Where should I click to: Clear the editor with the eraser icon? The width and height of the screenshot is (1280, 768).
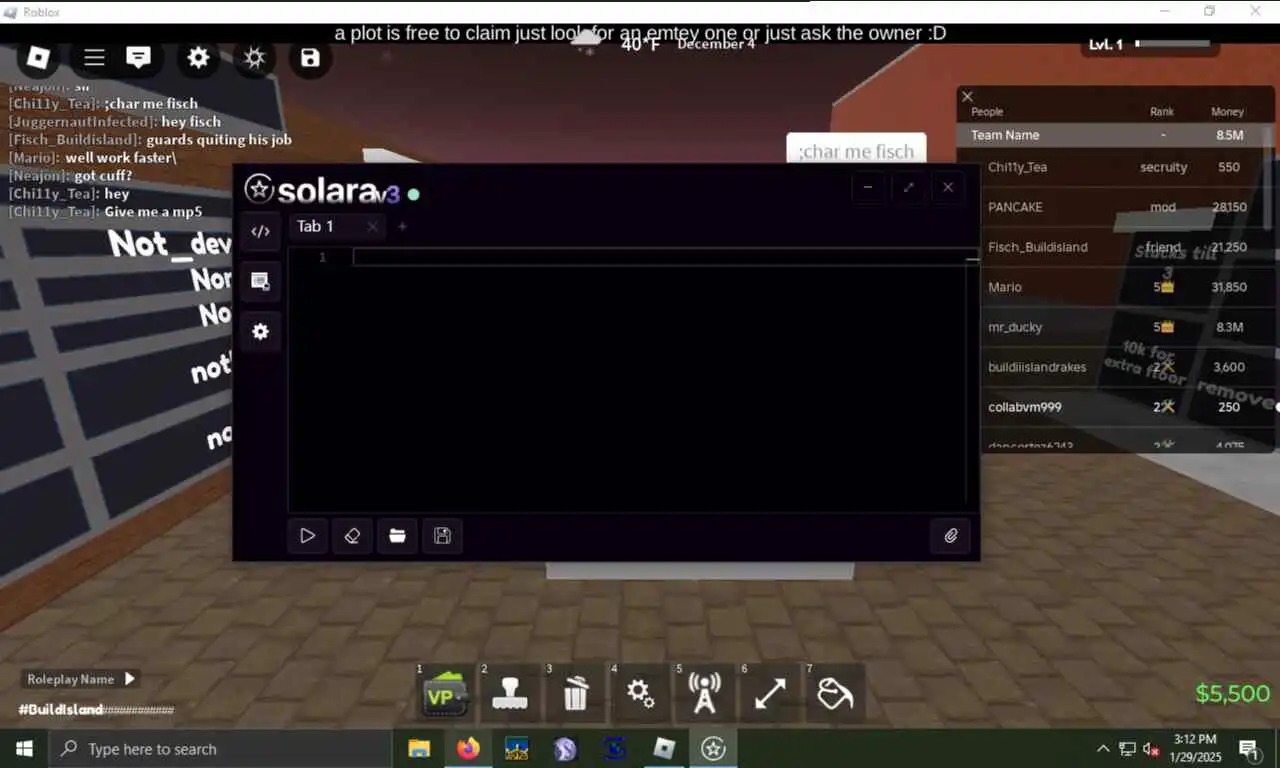coord(352,536)
